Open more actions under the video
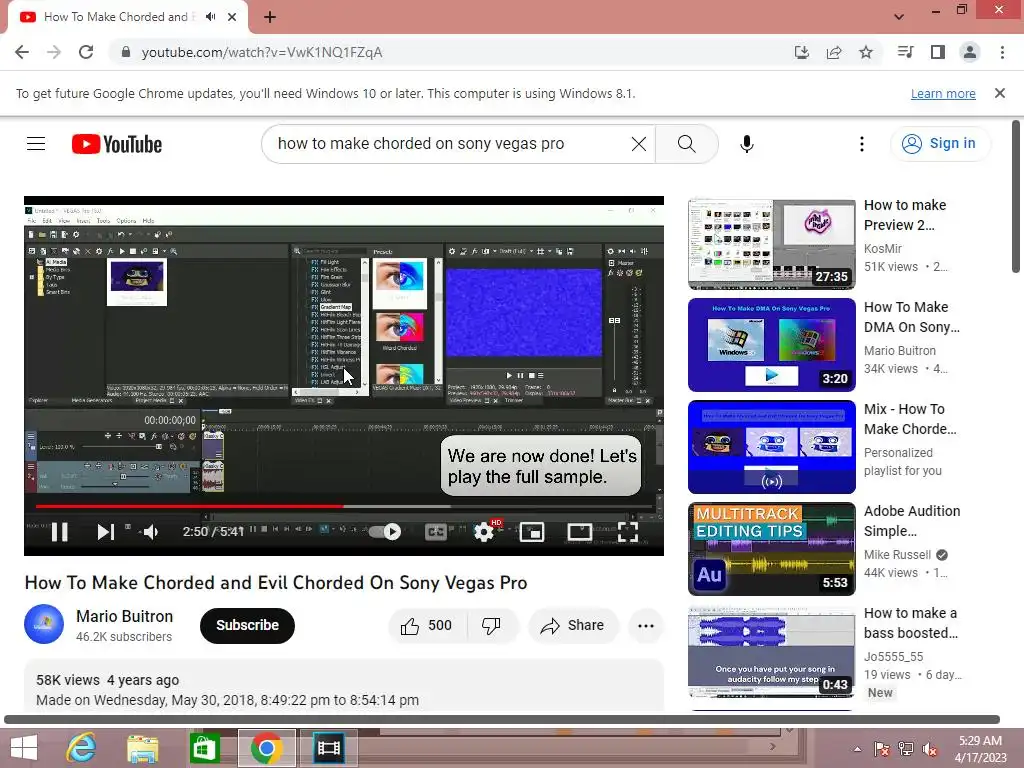This screenshot has height=768, width=1024. pos(646,626)
